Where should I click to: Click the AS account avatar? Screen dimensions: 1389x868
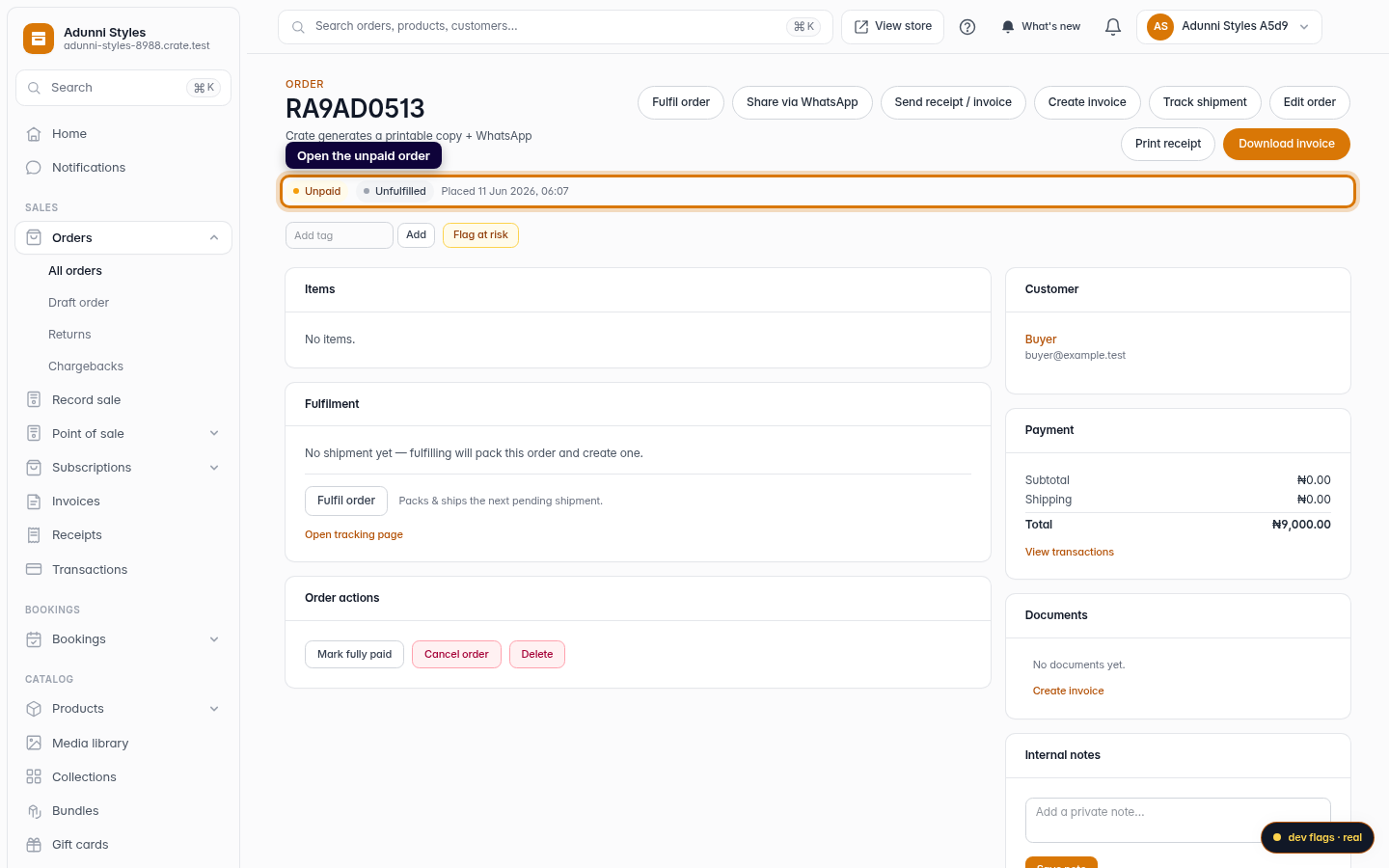coord(1160,27)
